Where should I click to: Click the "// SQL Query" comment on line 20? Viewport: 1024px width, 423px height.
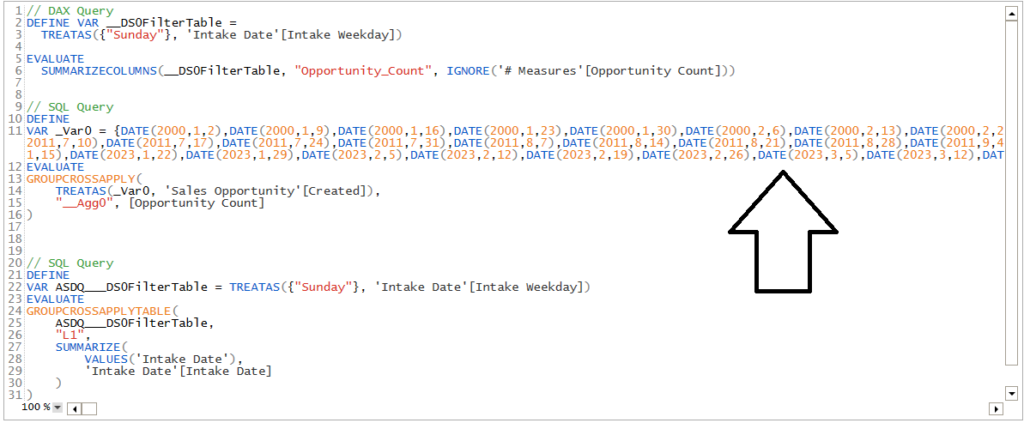point(69,263)
